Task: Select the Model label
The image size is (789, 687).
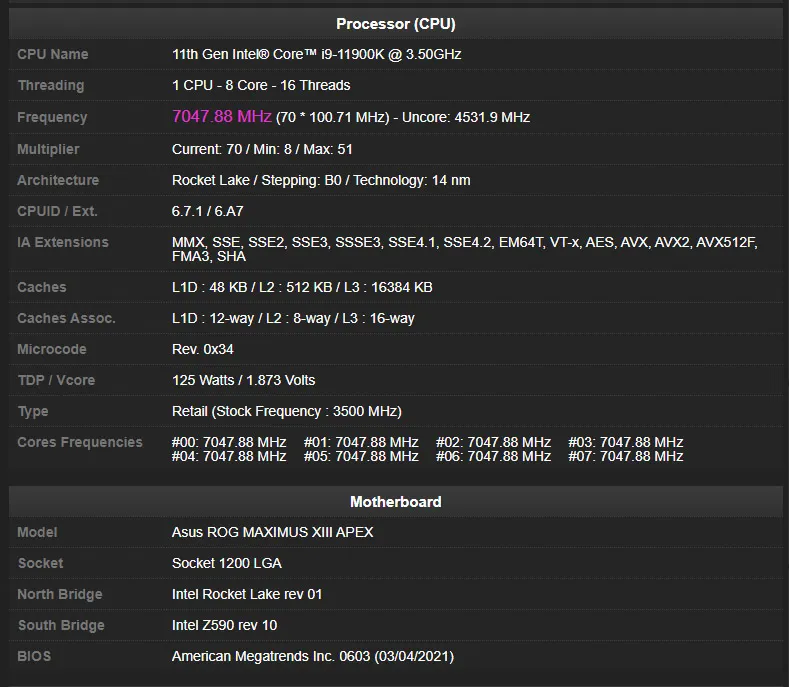Action: pyautogui.click(x=37, y=532)
